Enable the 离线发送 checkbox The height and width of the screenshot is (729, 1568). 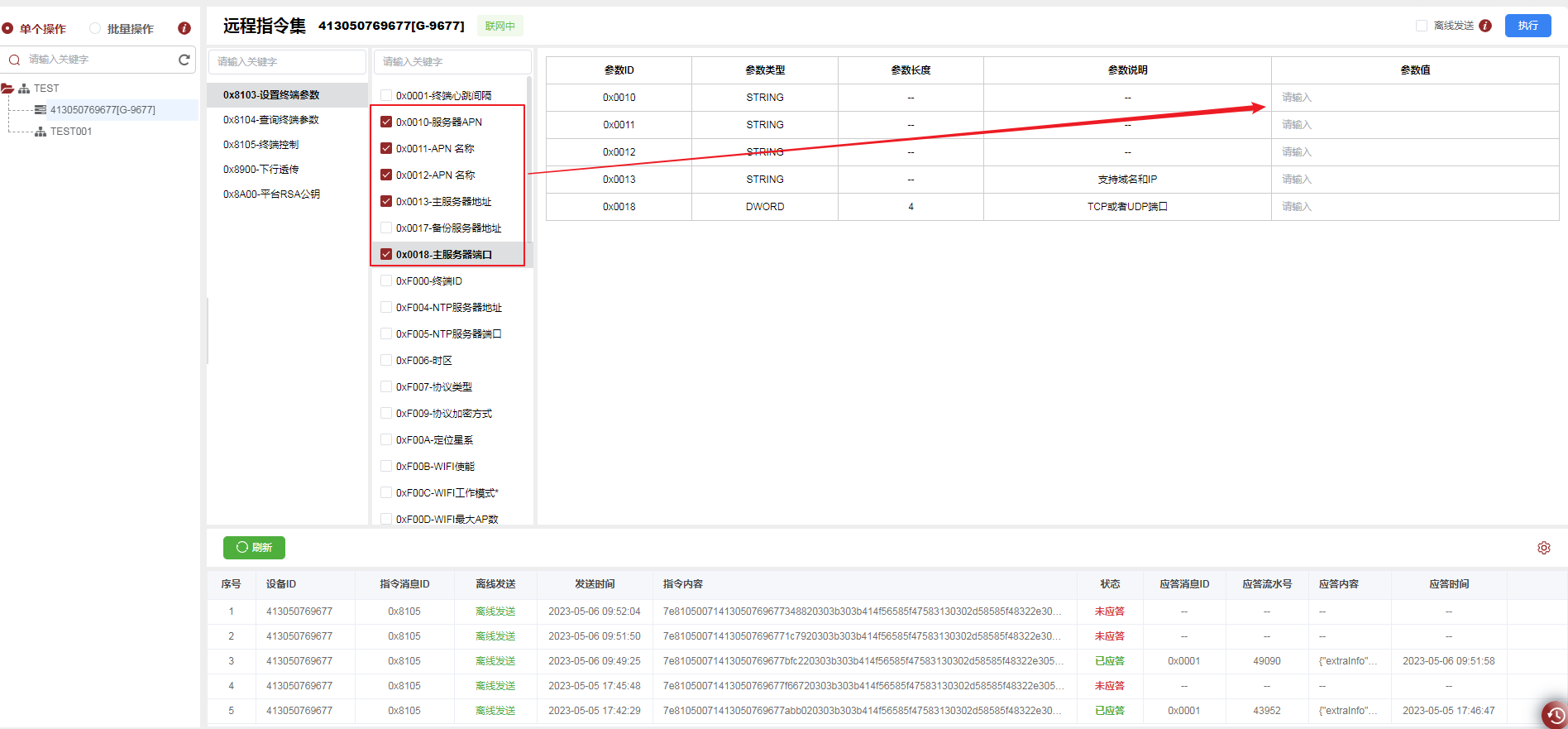pos(1422,26)
